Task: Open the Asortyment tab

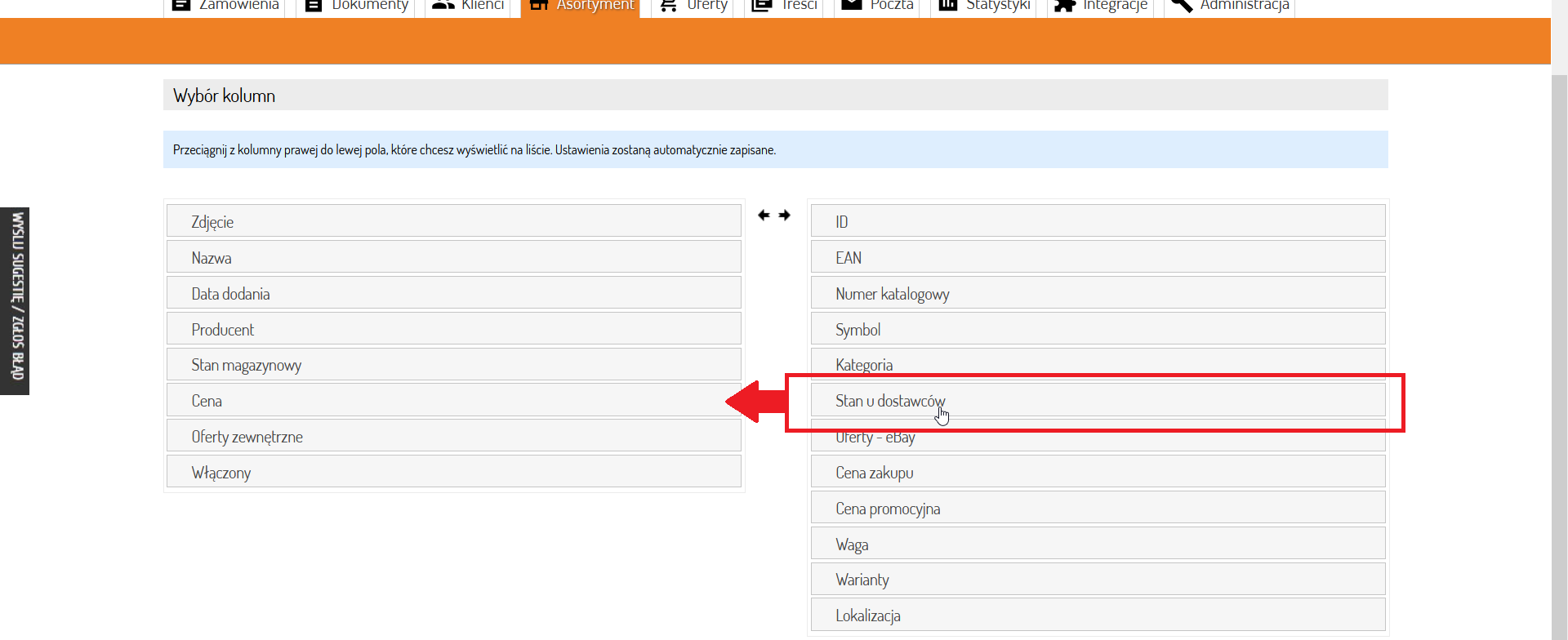Action: (581, 6)
